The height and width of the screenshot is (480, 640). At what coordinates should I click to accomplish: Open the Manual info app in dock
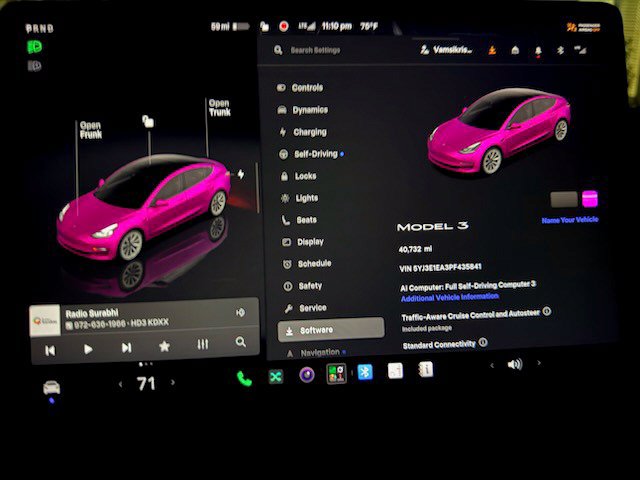click(x=425, y=369)
